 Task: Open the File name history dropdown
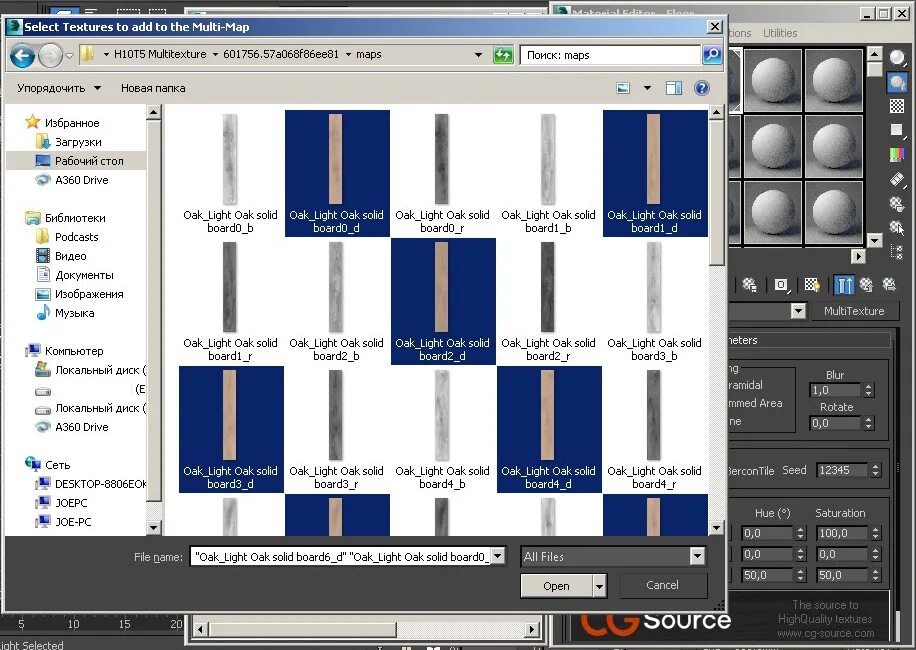point(498,556)
